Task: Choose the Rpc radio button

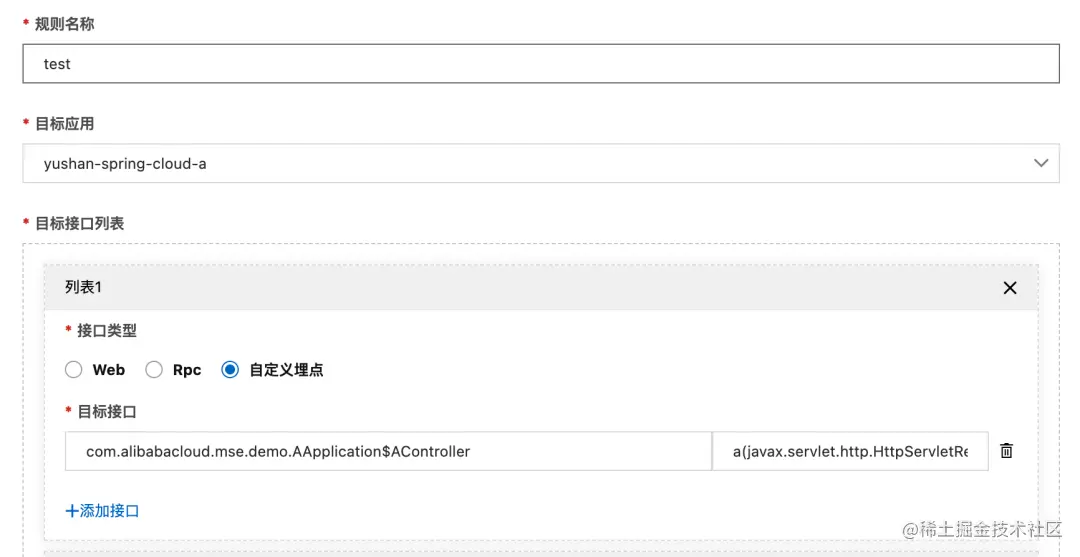Action: [x=154, y=370]
